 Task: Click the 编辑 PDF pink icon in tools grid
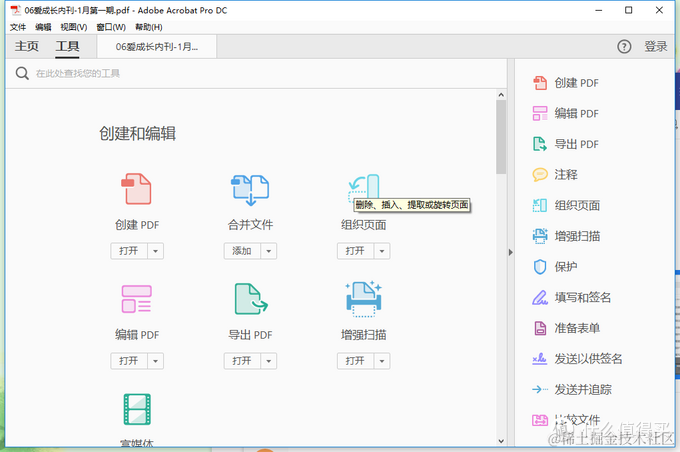(137, 299)
